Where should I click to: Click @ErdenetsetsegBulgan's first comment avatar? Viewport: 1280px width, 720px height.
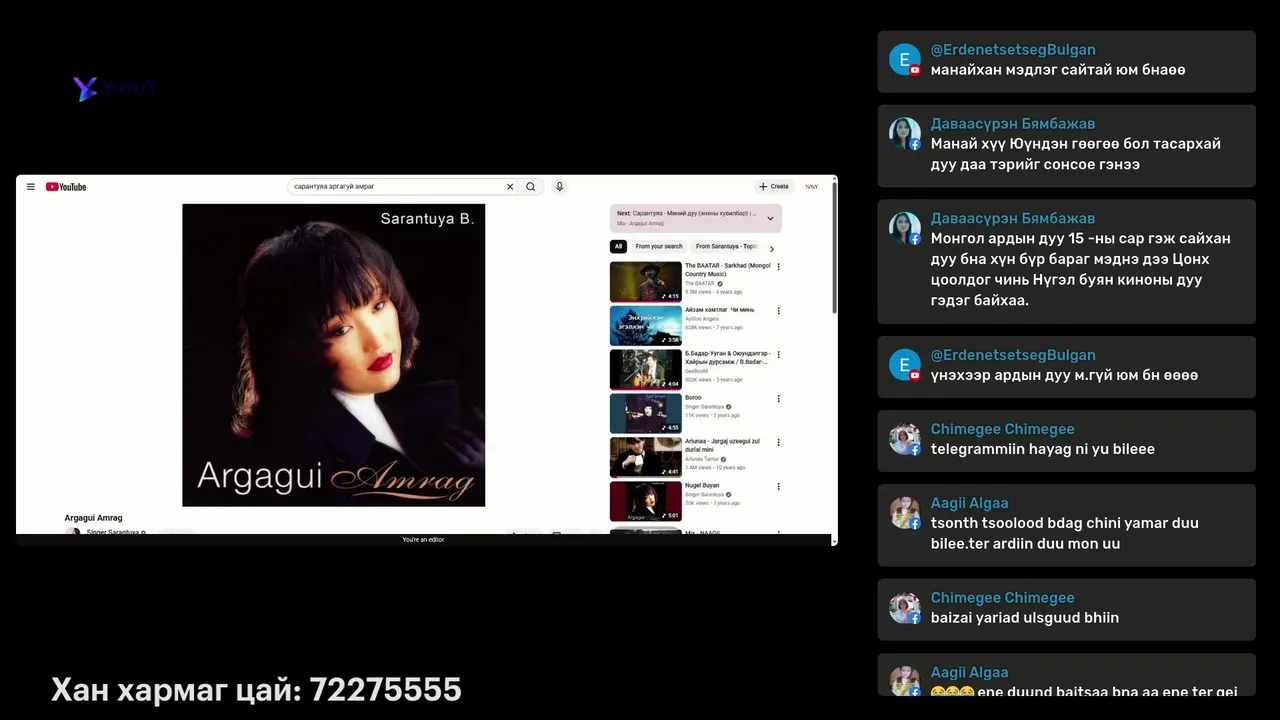905,60
